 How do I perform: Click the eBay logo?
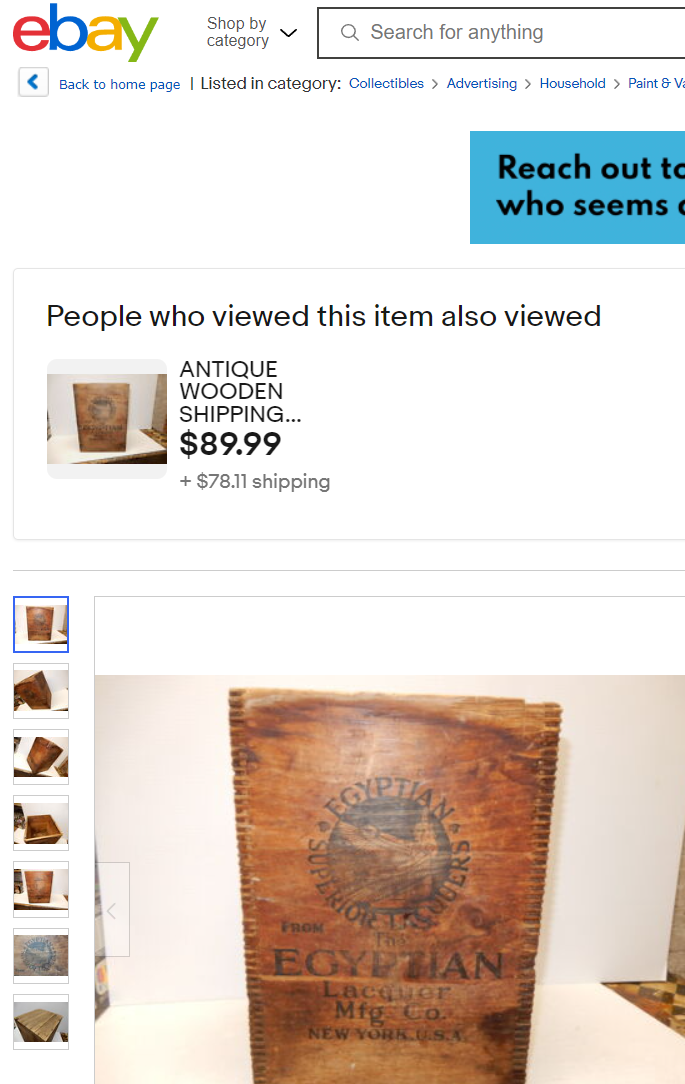click(x=85, y=32)
